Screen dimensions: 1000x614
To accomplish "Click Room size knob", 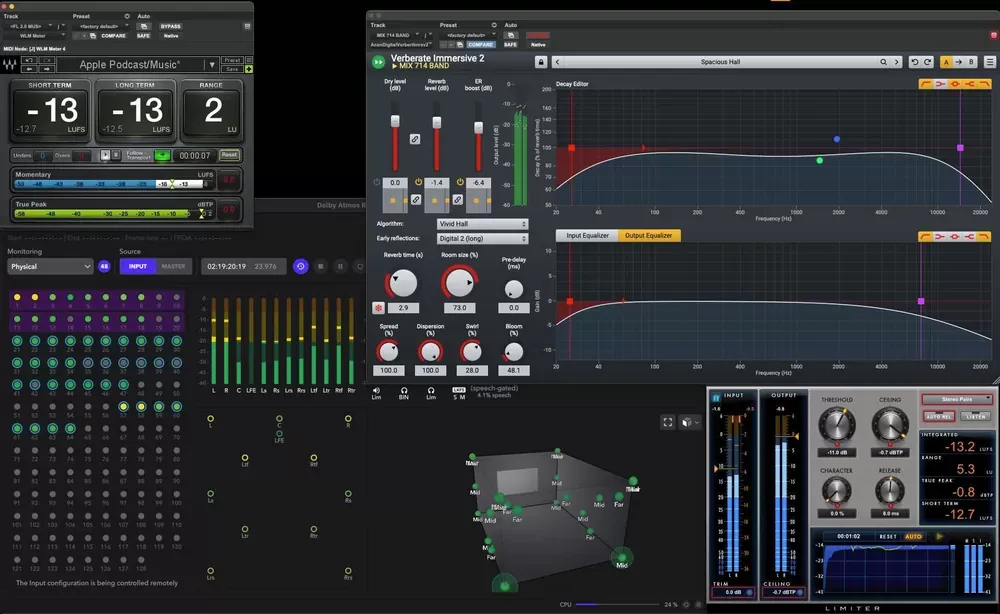I will tap(459, 282).
